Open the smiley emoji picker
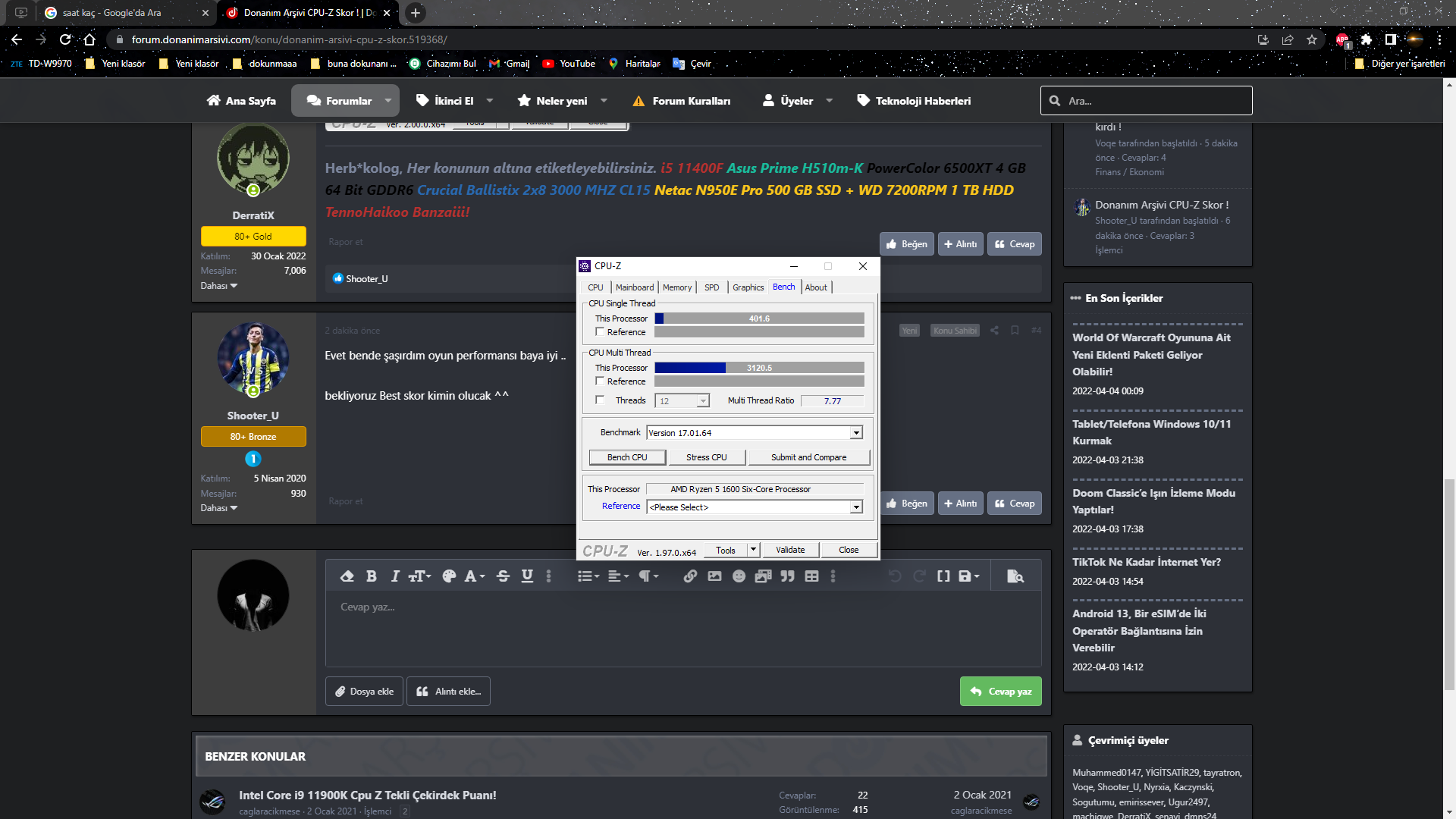Screen dimensions: 1456x819 (x=739, y=576)
